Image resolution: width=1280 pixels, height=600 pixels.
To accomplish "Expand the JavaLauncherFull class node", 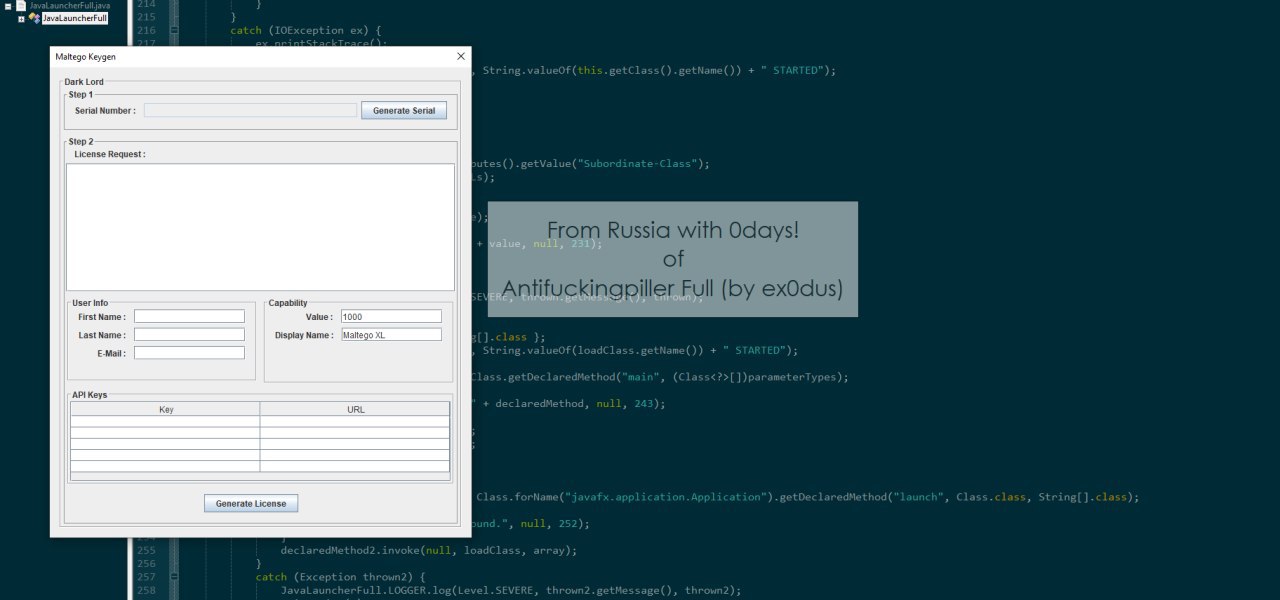I will tap(21, 18).
